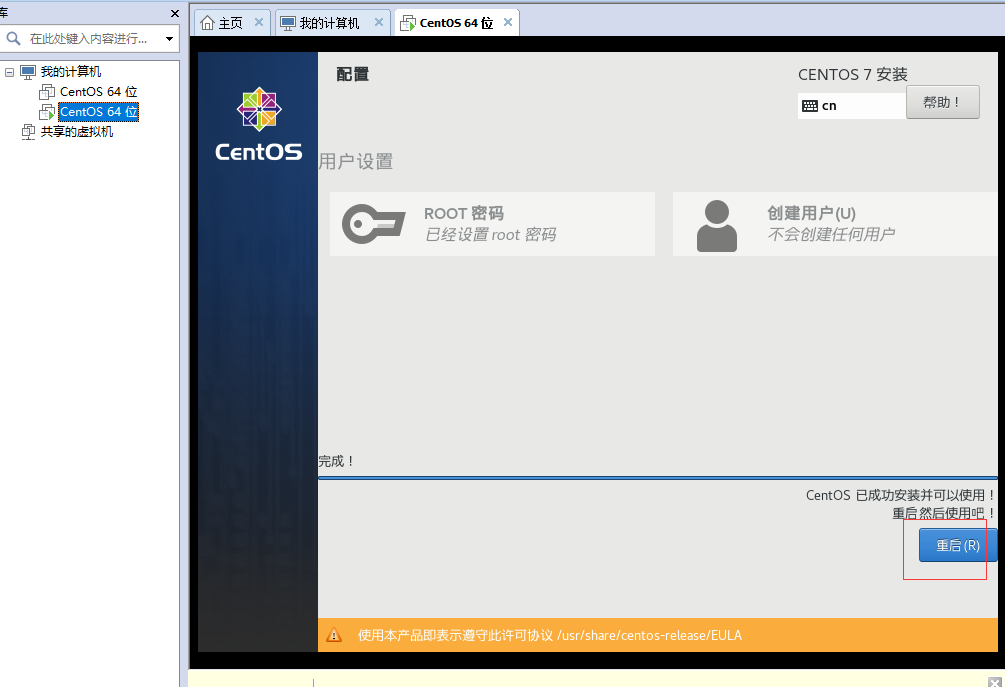The height and width of the screenshot is (687, 1005).
Task: Click the home icon on 主页 tab
Action: pyautogui.click(x=207, y=23)
